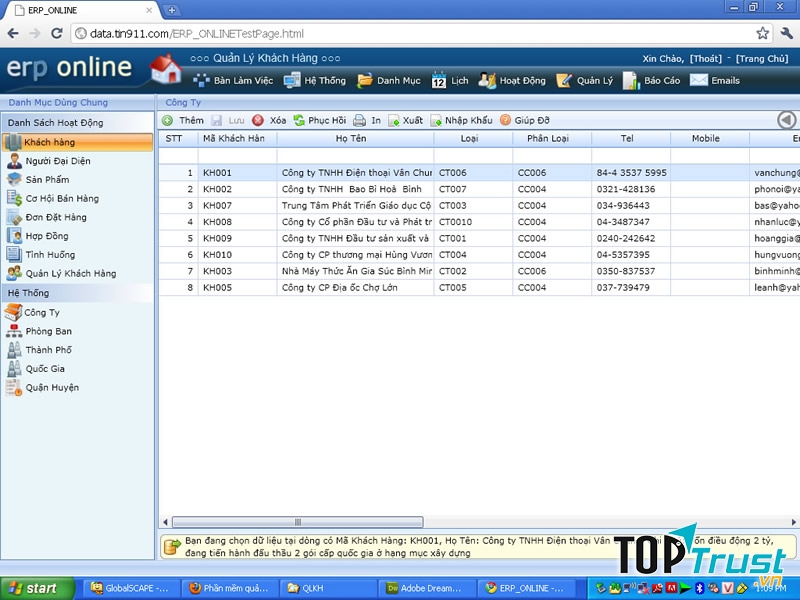This screenshot has width=800, height=600.
Task: Select Hợp Đồng in the sidebar
Action: point(48,236)
